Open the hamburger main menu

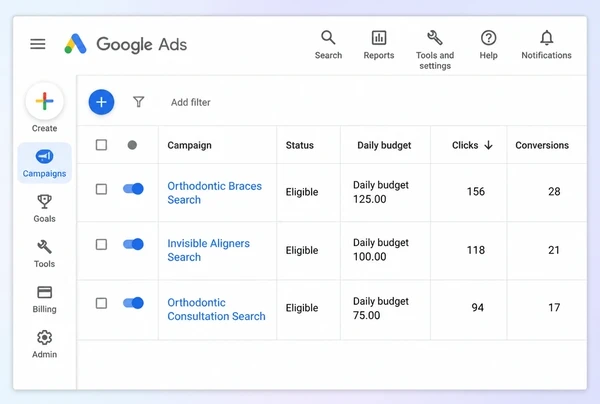(x=38, y=44)
